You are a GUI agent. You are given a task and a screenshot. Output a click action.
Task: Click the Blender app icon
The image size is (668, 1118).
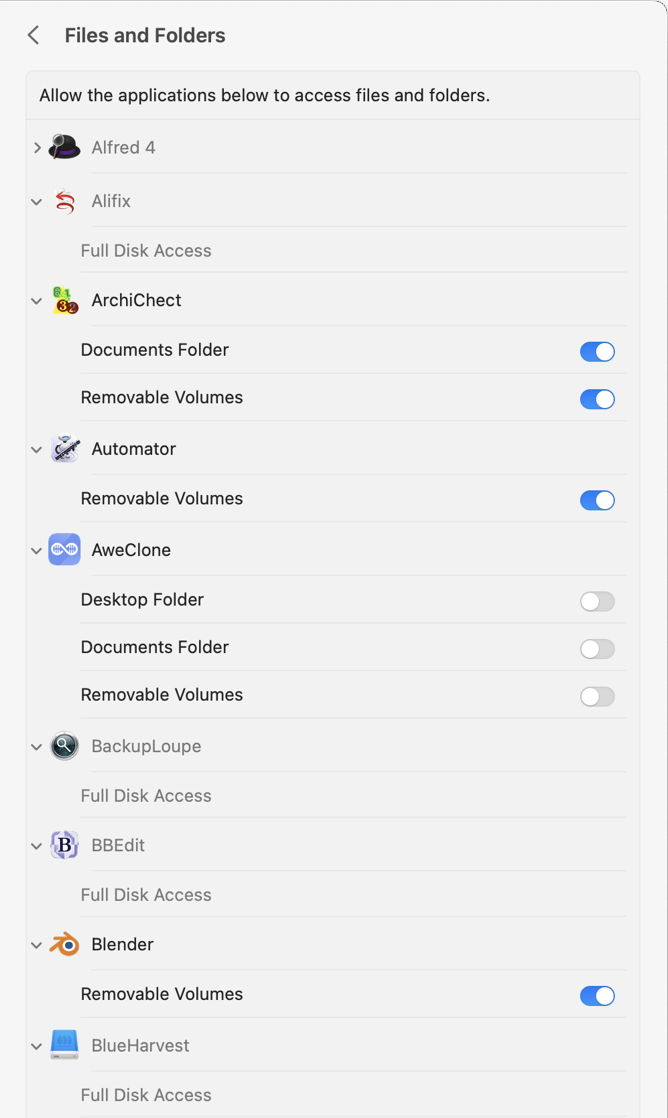point(65,944)
